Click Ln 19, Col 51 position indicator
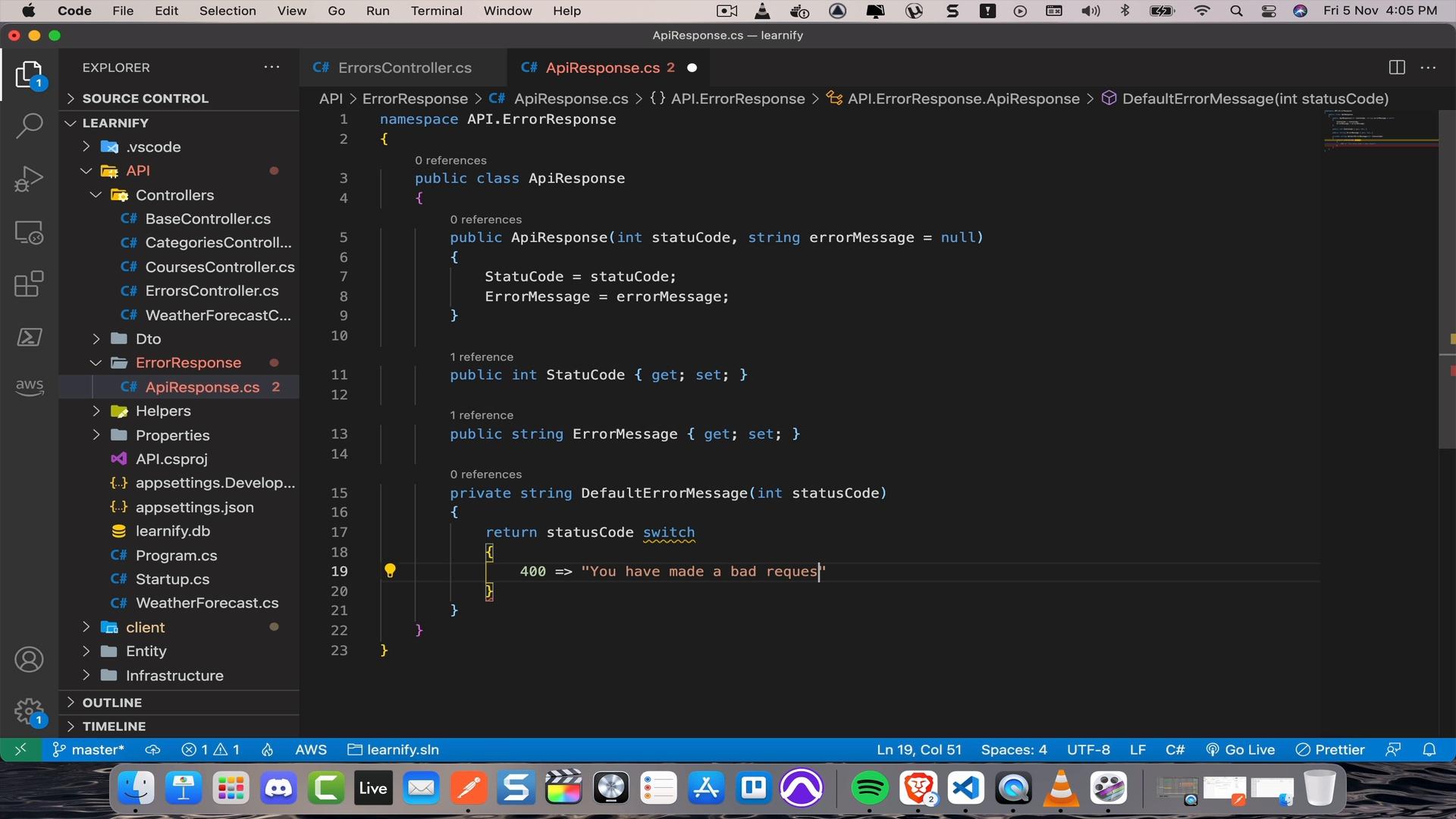1456x819 pixels. pyautogui.click(x=919, y=749)
